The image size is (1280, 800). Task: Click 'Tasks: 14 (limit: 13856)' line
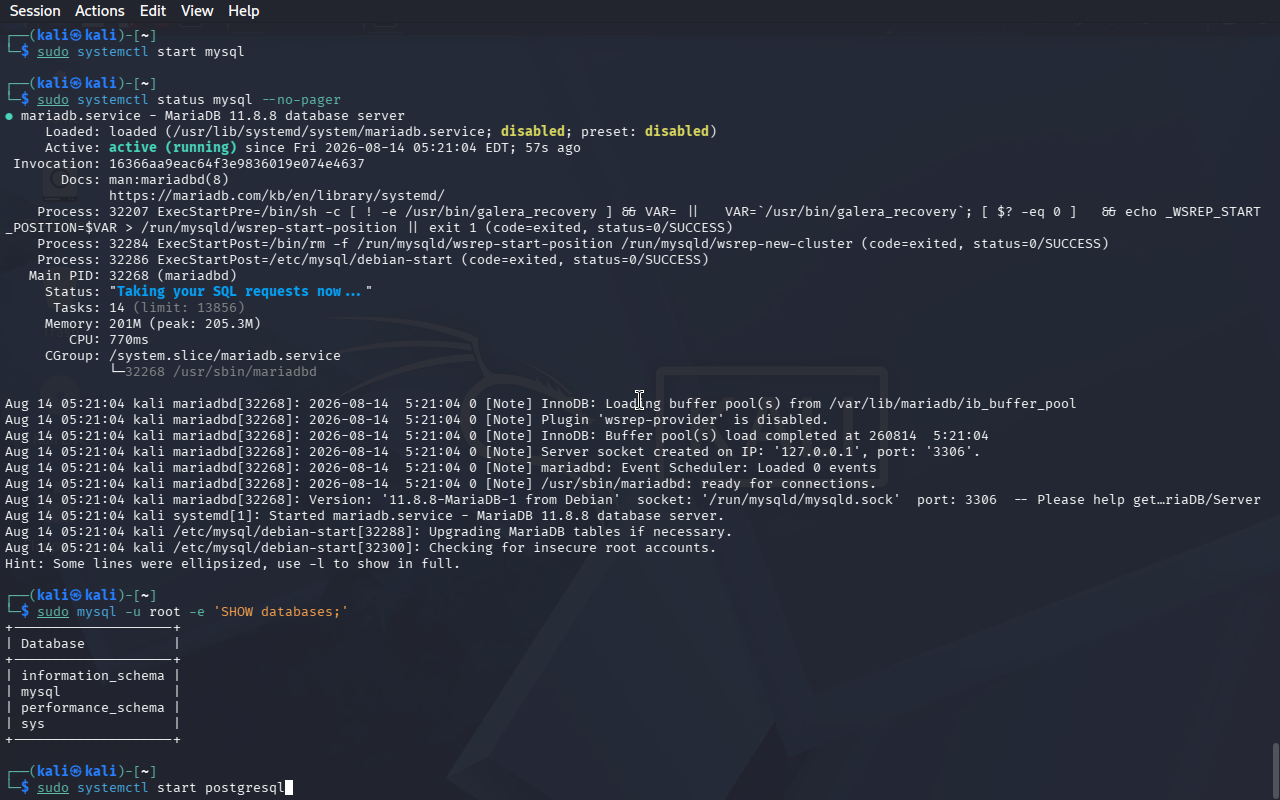(x=149, y=308)
